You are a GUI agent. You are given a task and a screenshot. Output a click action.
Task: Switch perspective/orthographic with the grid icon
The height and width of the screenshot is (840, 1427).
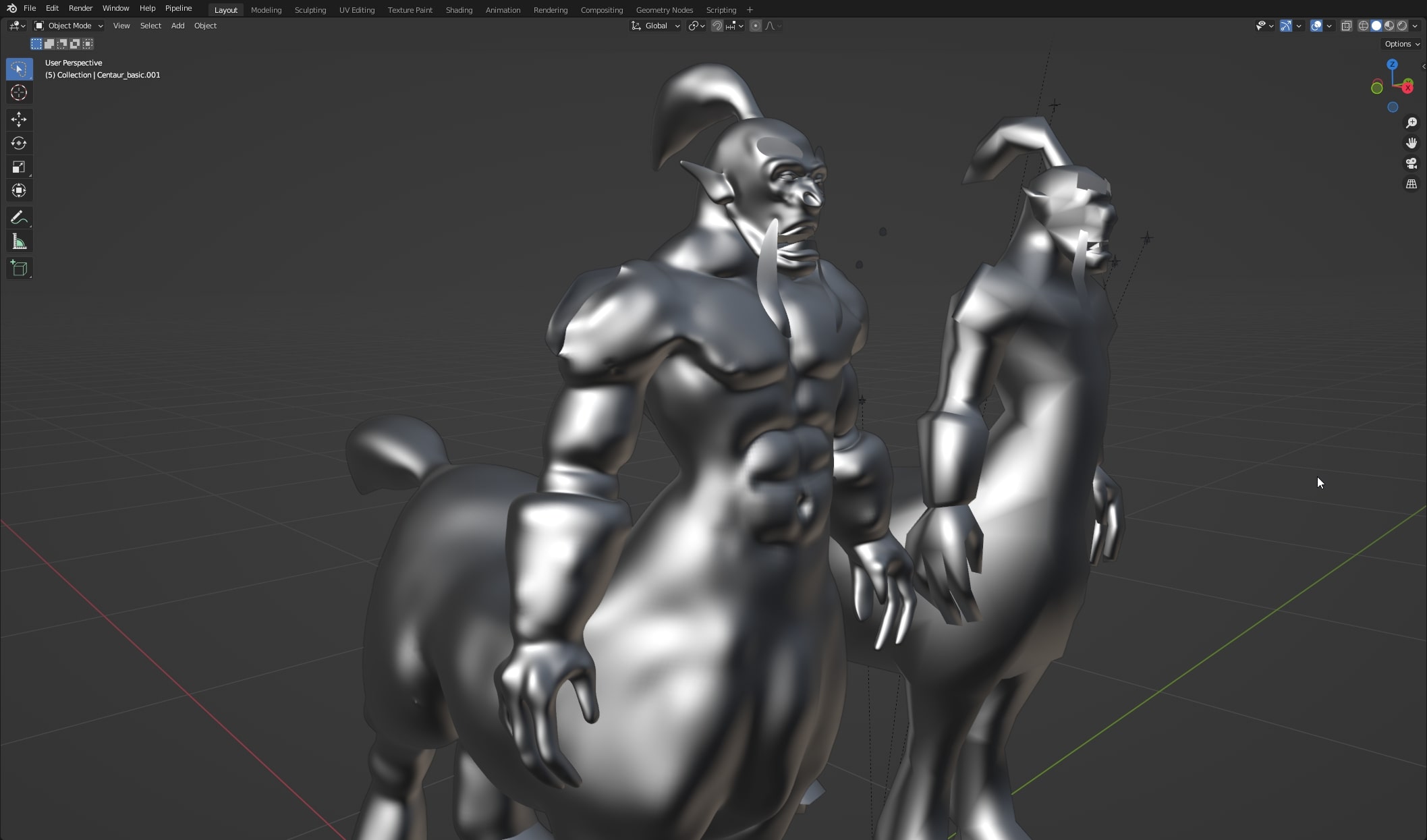coord(1411,184)
